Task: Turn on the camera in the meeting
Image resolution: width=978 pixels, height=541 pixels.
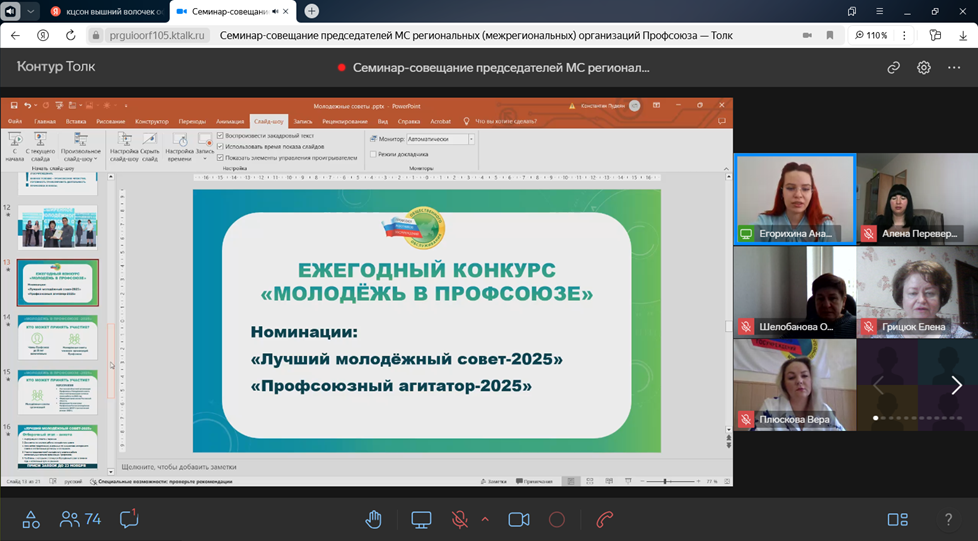Action: pos(518,519)
